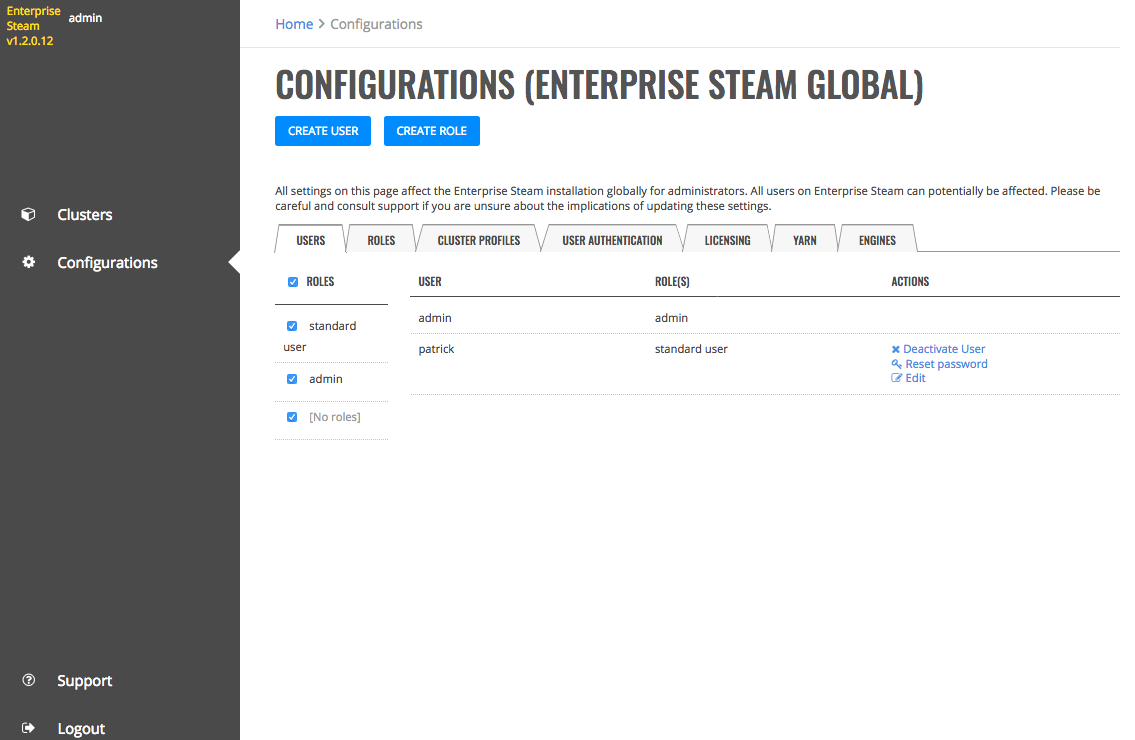Click the Deactivate User X icon
Viewport: 1135px width, 740px height.
coord(895,349)
